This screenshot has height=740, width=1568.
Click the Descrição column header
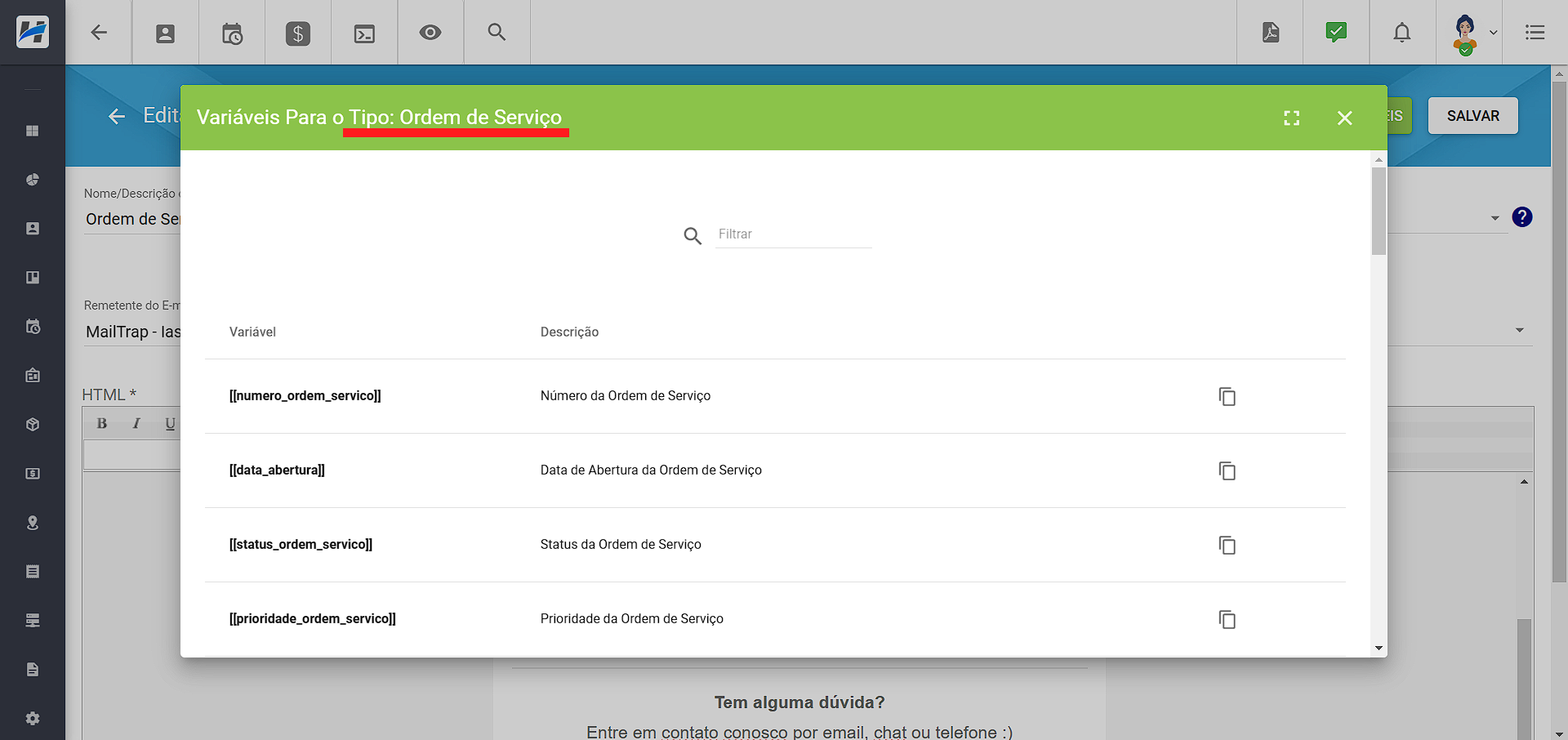pos(569,332)
